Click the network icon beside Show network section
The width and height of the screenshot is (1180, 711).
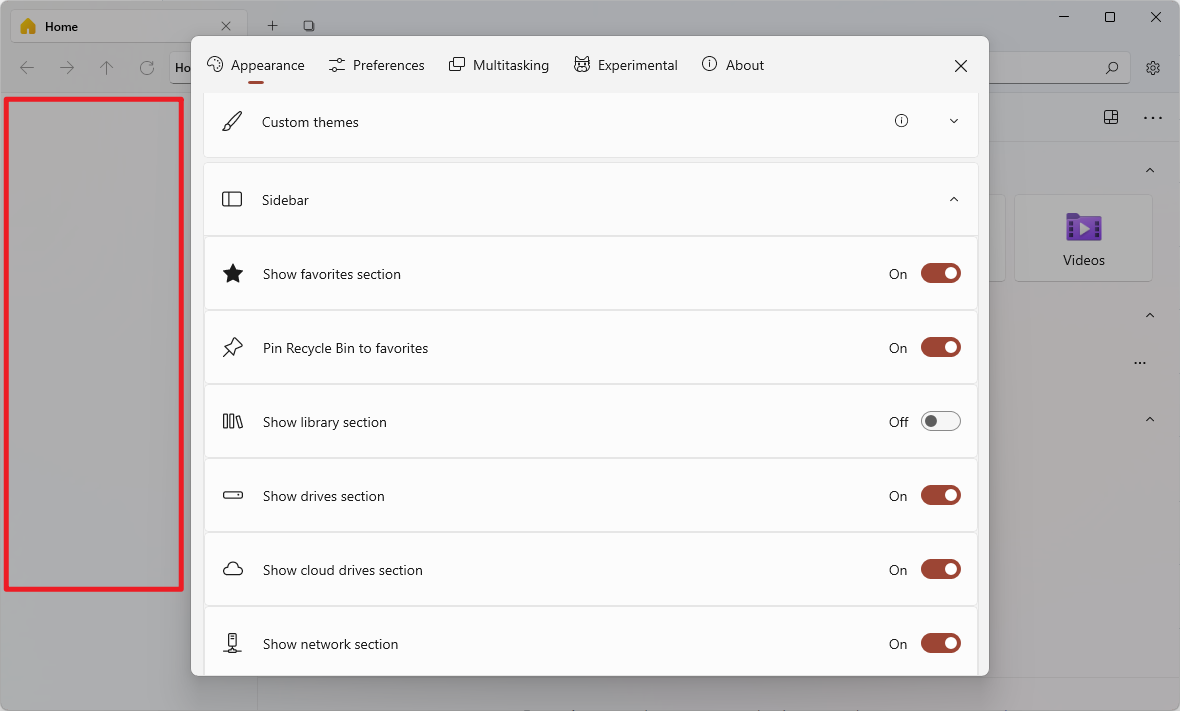click(x=233, y=643)
